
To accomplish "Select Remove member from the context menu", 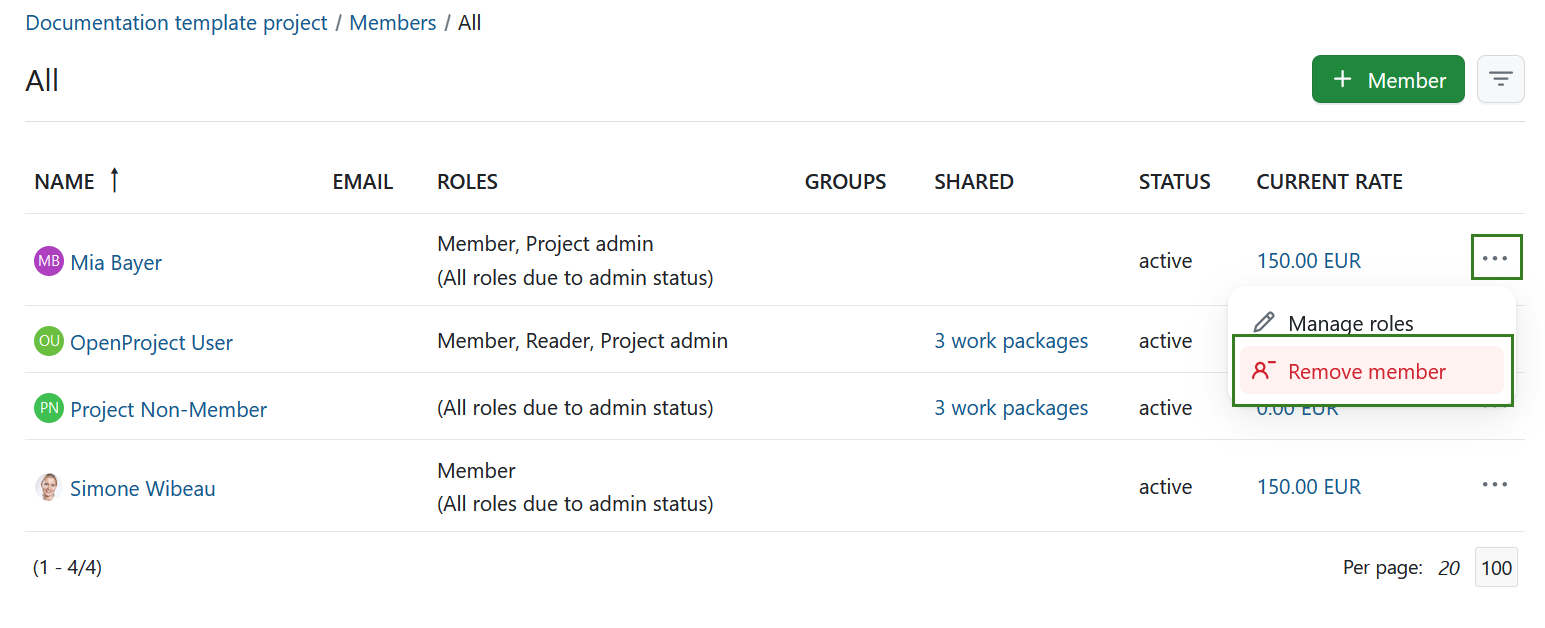I will pos(1367,370).
